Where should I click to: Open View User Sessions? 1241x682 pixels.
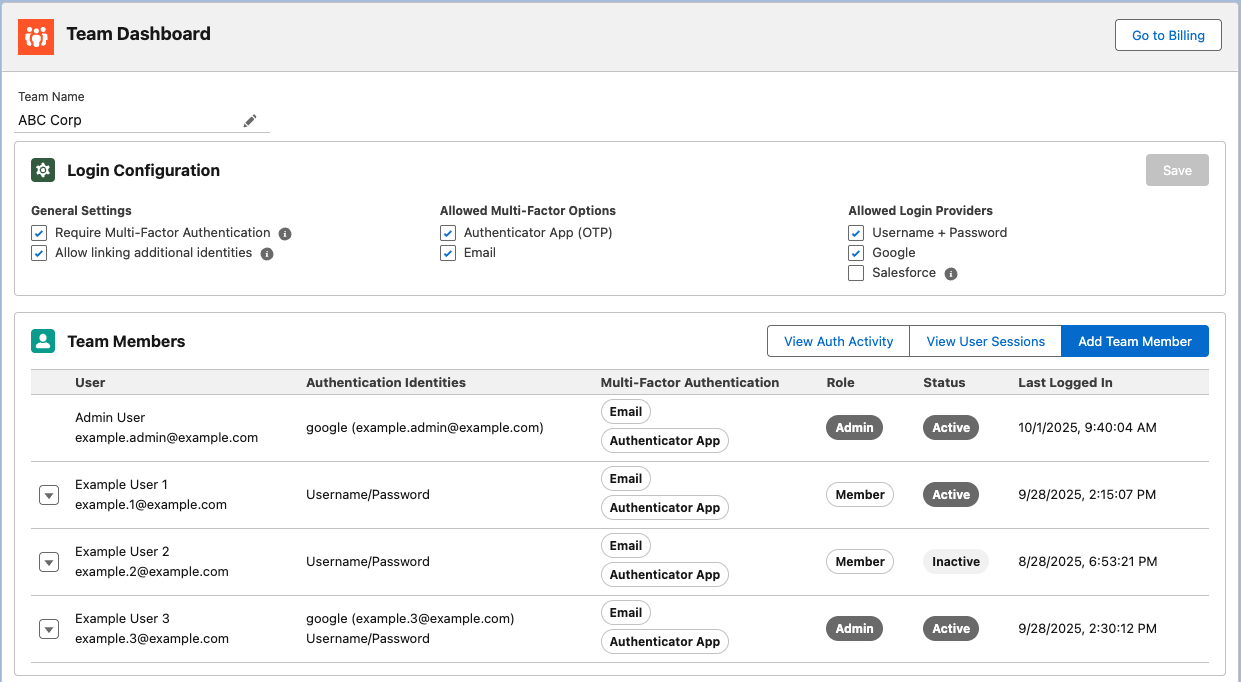point(985,341)
